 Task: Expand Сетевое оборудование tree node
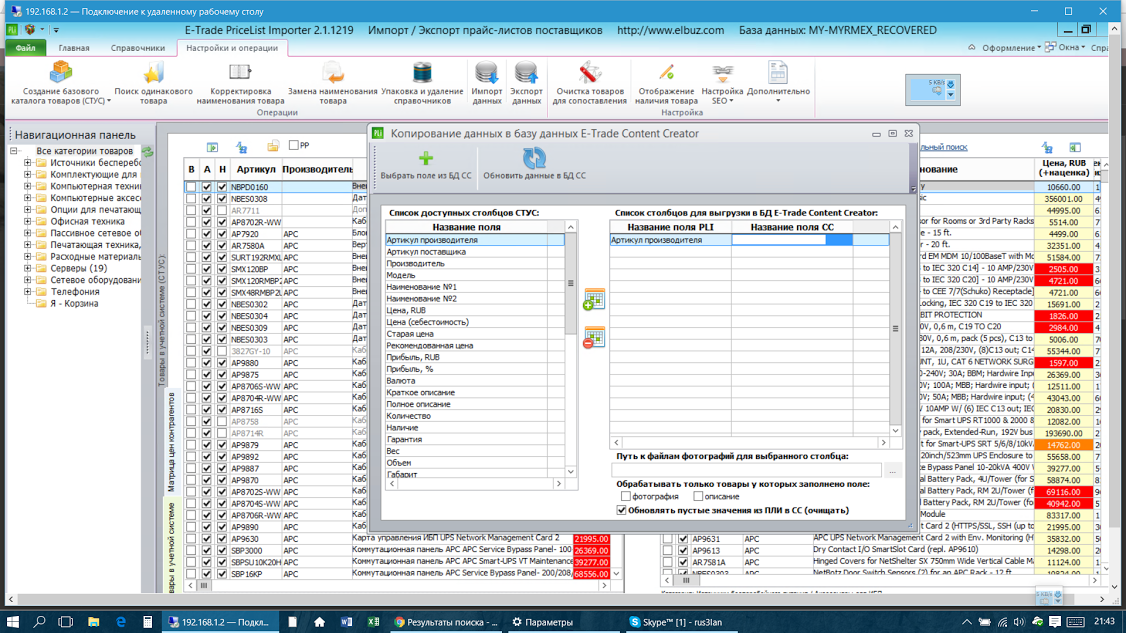coord(27,280)
